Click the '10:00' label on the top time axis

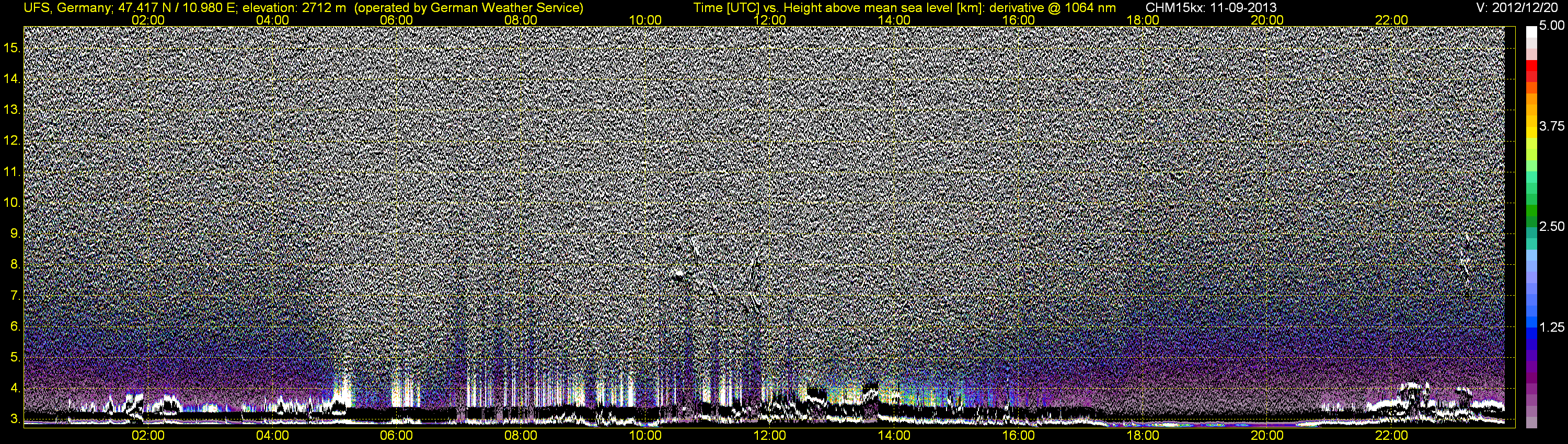click(645, 20)
